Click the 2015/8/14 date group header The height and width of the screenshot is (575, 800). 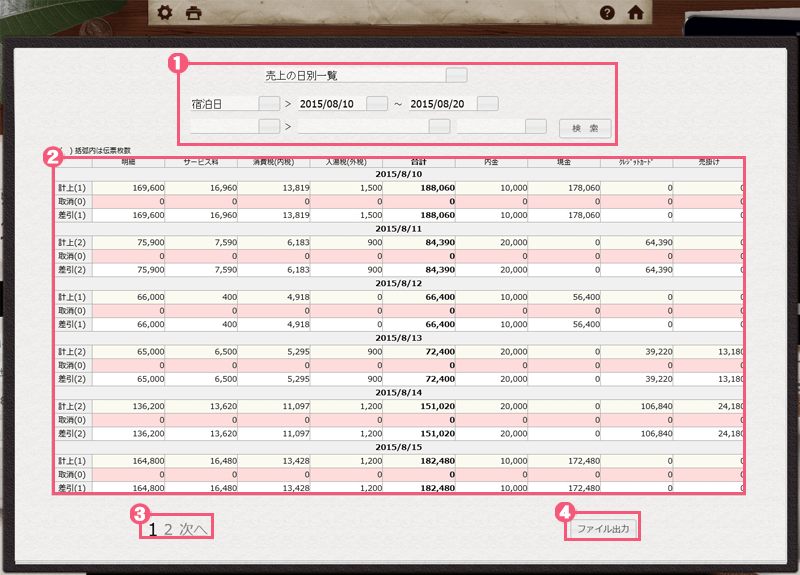398,392
